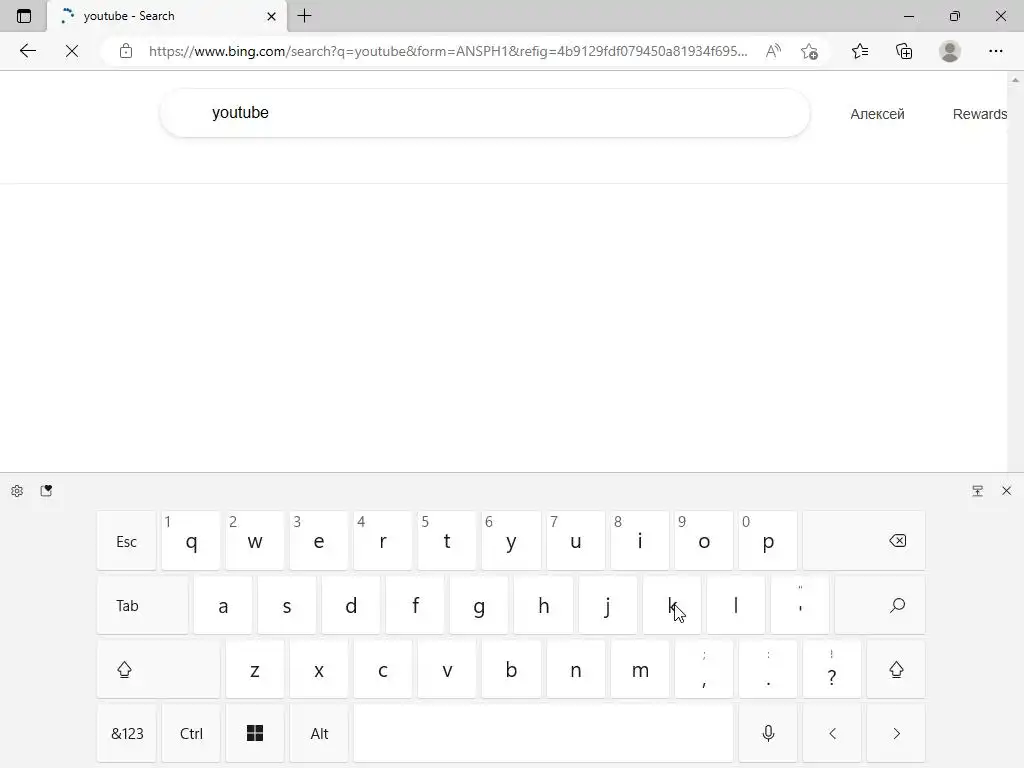This screenshot has width=1024, height=768.
Task: Toggle the Ctrl key
Action: 191,733
